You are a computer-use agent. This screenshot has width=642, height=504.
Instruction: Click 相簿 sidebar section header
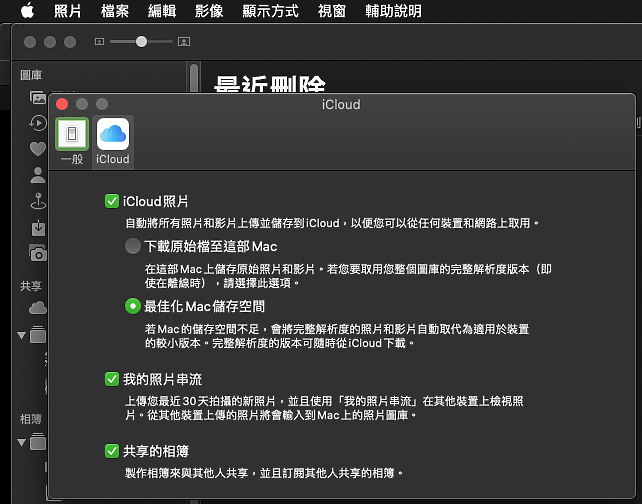tap(31, 419)
